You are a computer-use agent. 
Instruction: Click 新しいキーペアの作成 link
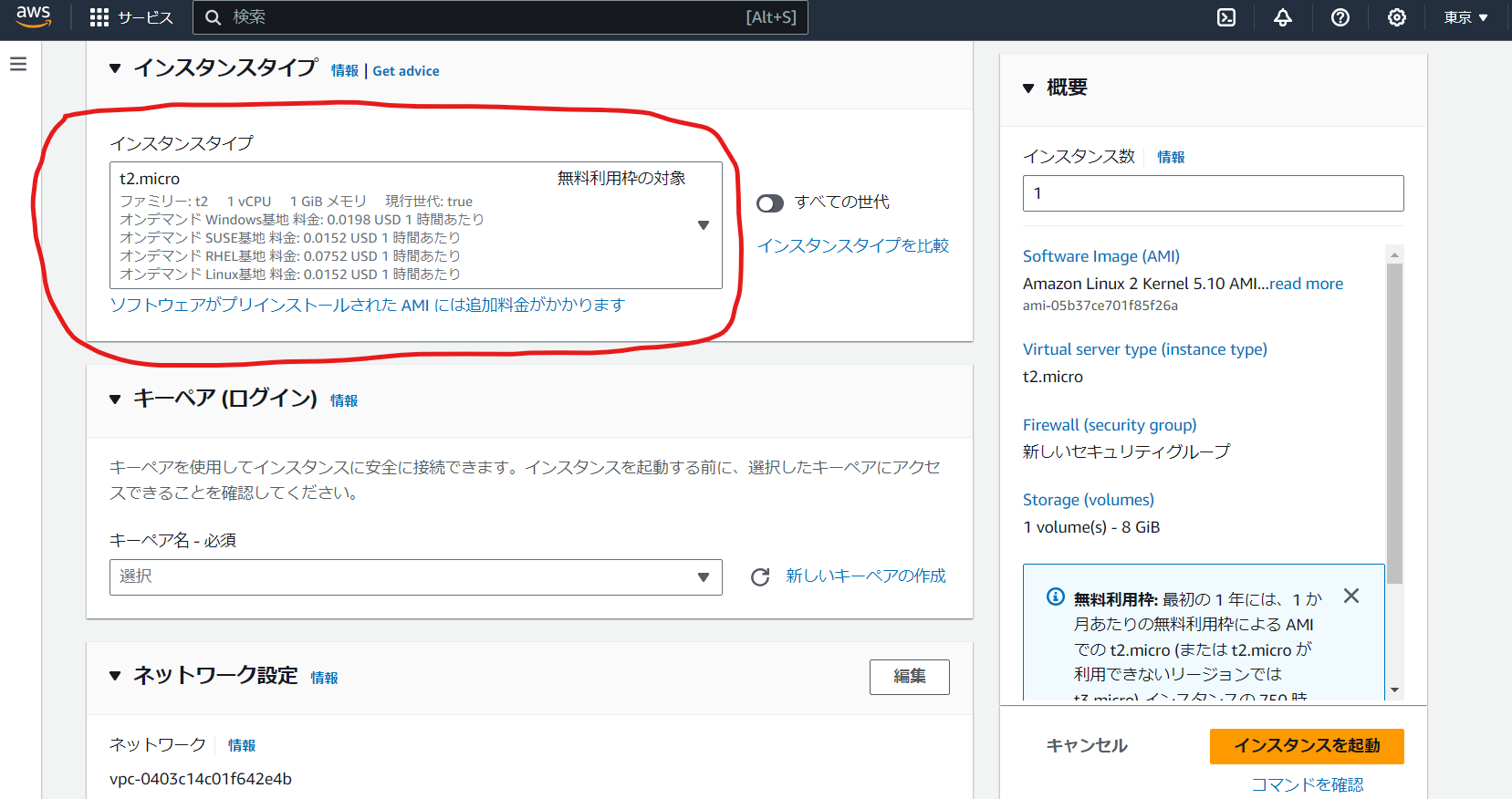[x=866, y=576]
